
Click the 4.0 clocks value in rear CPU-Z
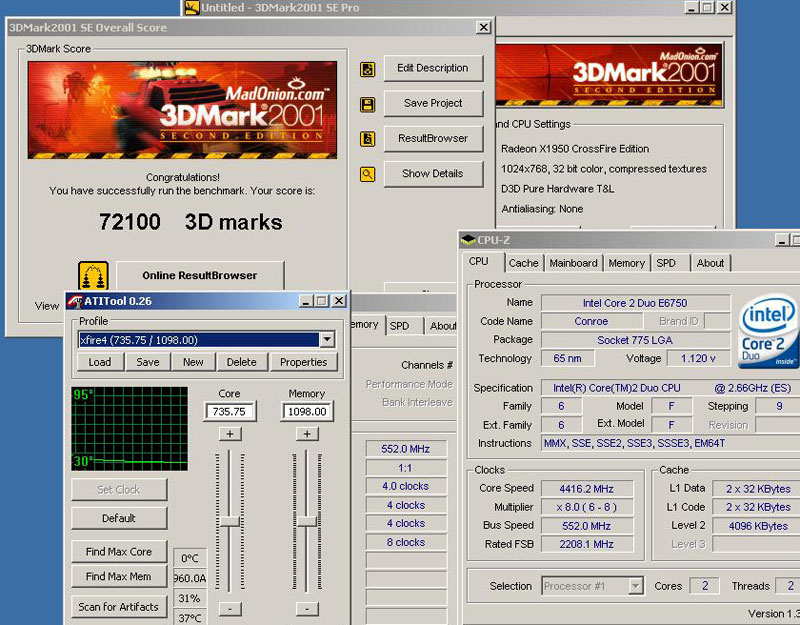point(406,486)
